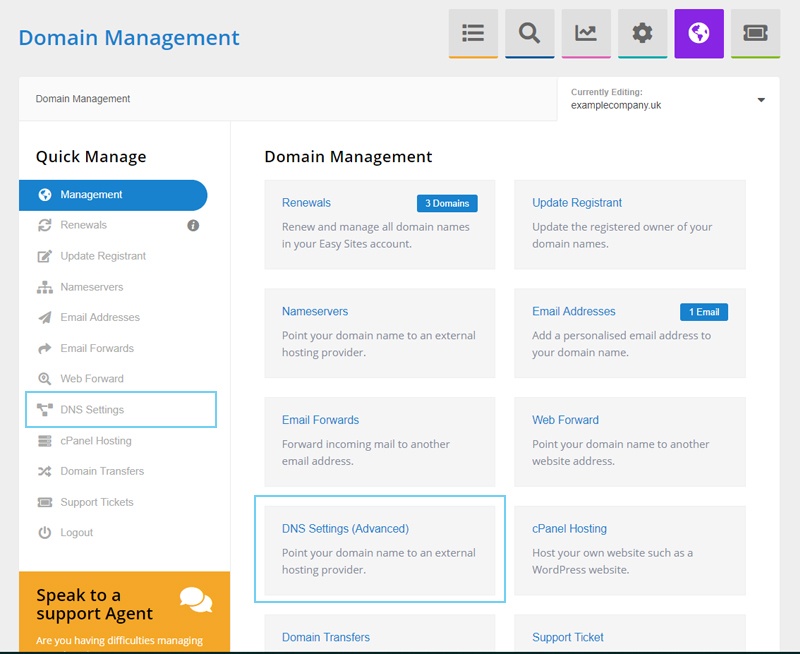Open Domain Transfers in the sidebar
This screenshot has width=800, height=654.
[102, 471]
